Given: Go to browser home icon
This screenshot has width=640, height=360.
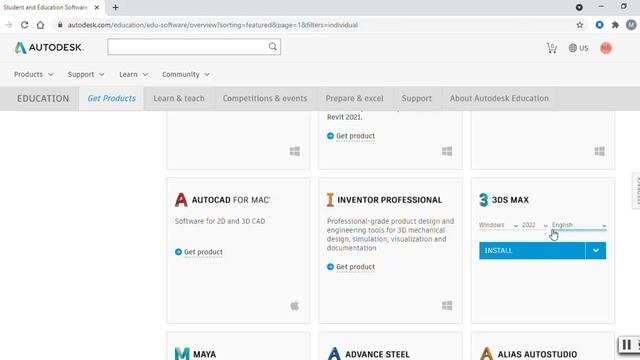Looking at the screenshot, I should [x=40, y=25].
